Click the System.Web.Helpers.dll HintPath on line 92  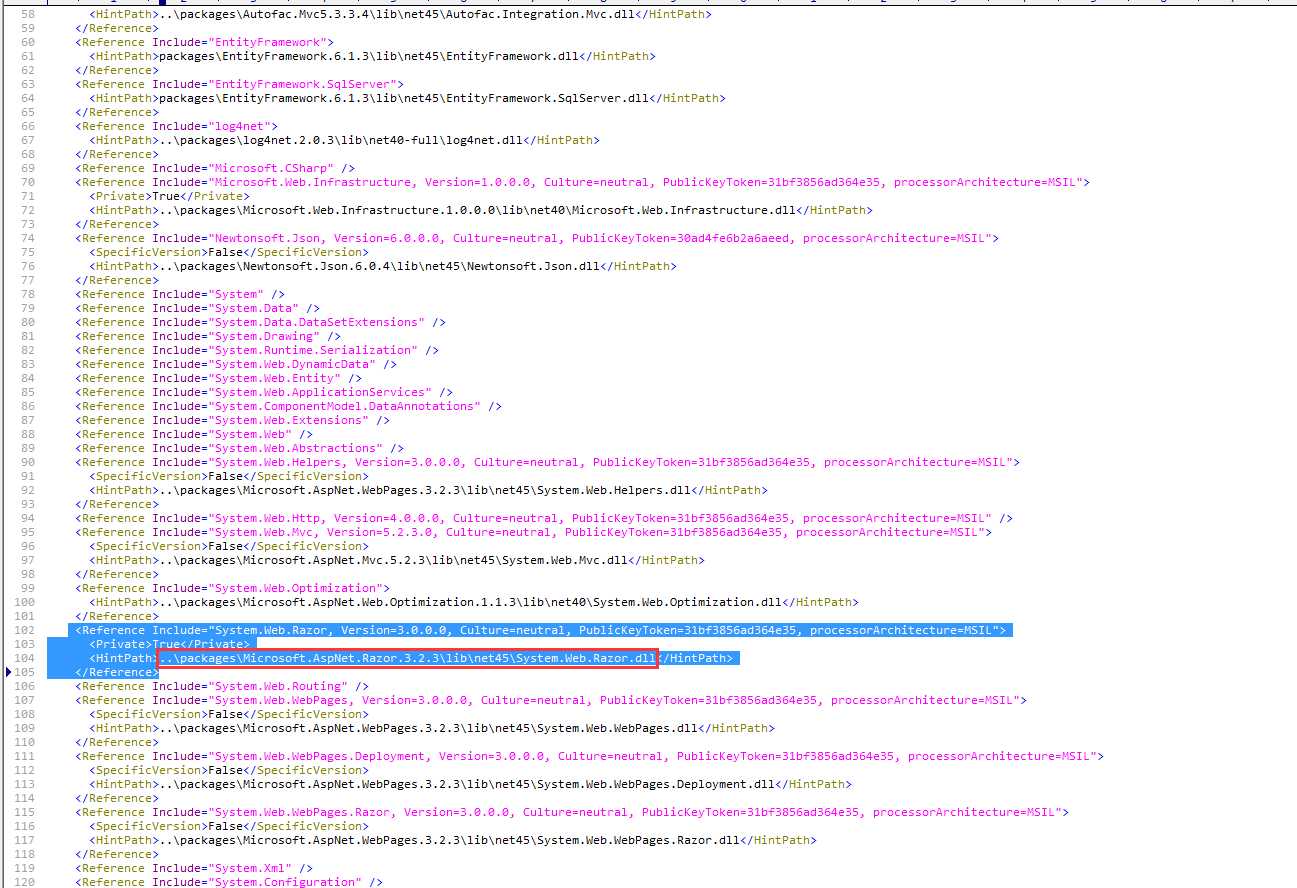(x=428, y=490)
